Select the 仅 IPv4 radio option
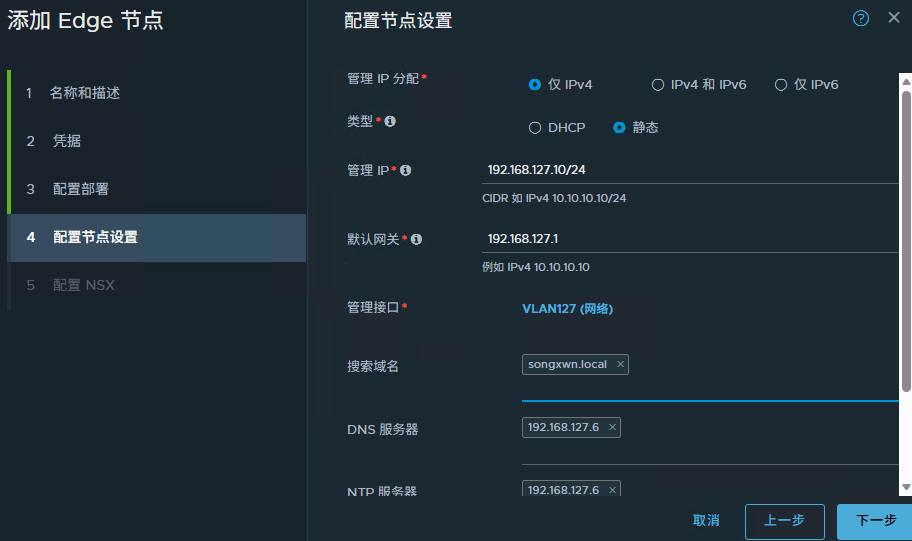This screenshot has width=912, height=541. 535,85
